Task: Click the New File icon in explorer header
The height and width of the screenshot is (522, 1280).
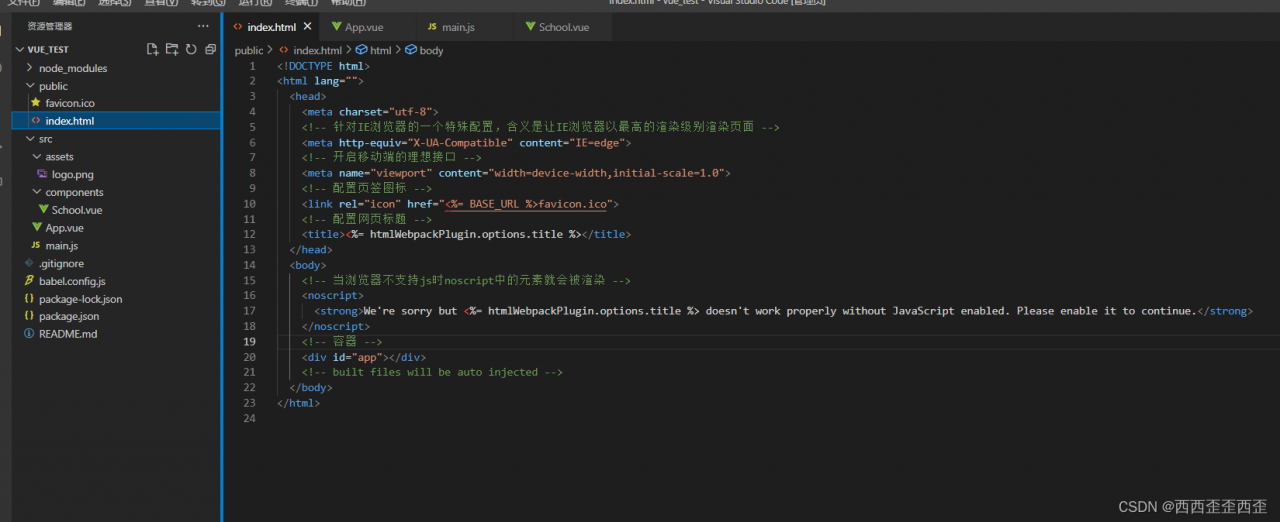Action: (152, 49)
